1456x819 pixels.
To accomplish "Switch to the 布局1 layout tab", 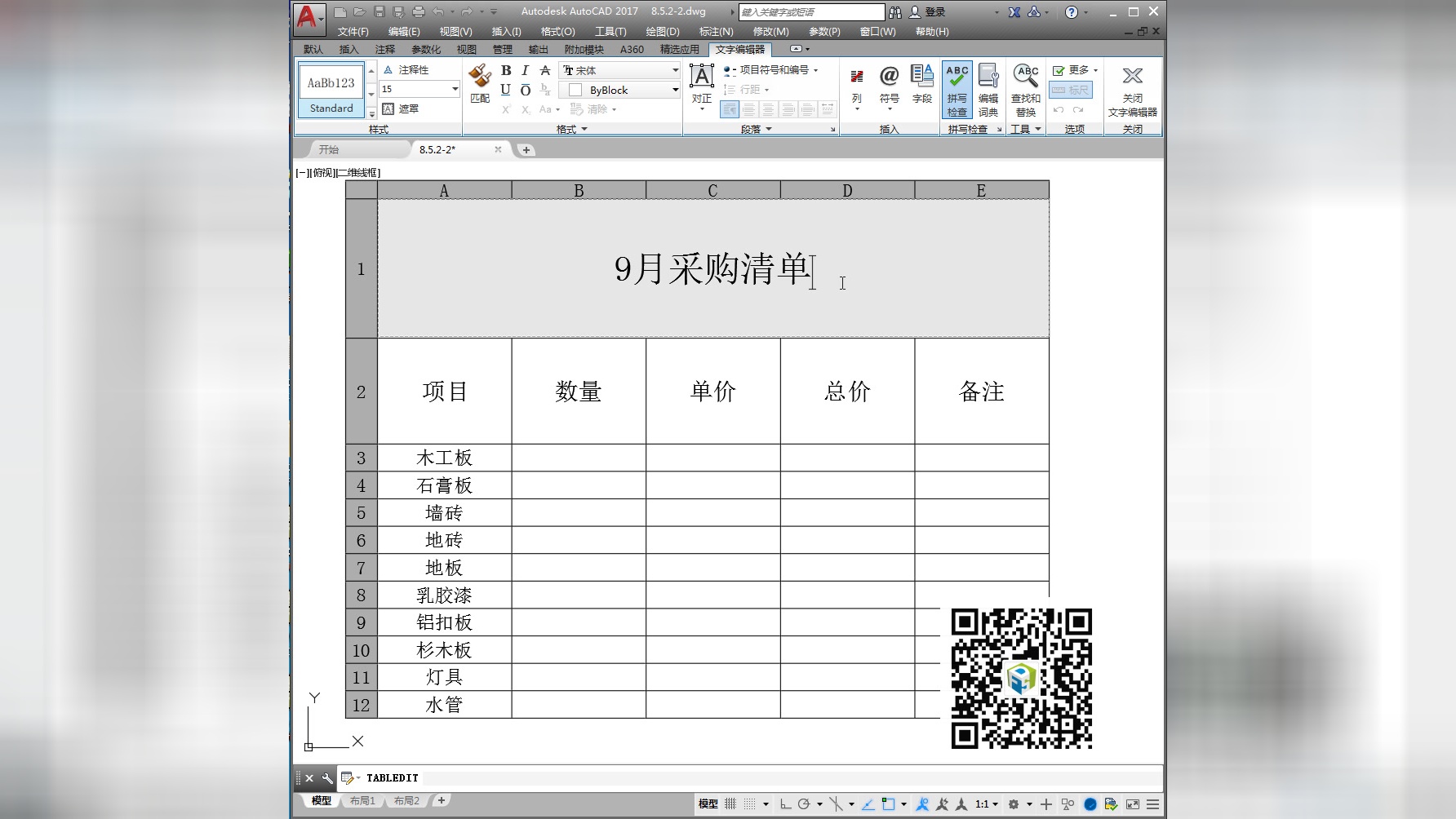I will (x=362, y=801).
